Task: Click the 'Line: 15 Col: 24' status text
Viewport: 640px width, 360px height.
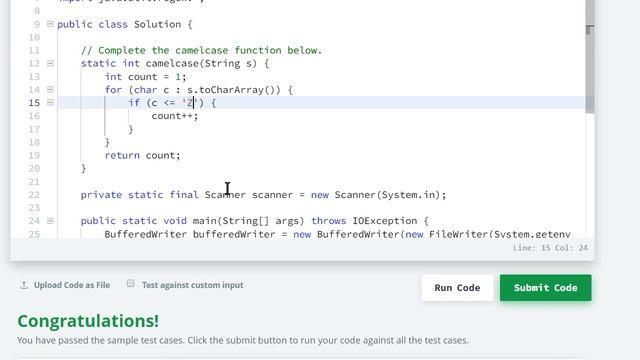Action: coord(550,248)
